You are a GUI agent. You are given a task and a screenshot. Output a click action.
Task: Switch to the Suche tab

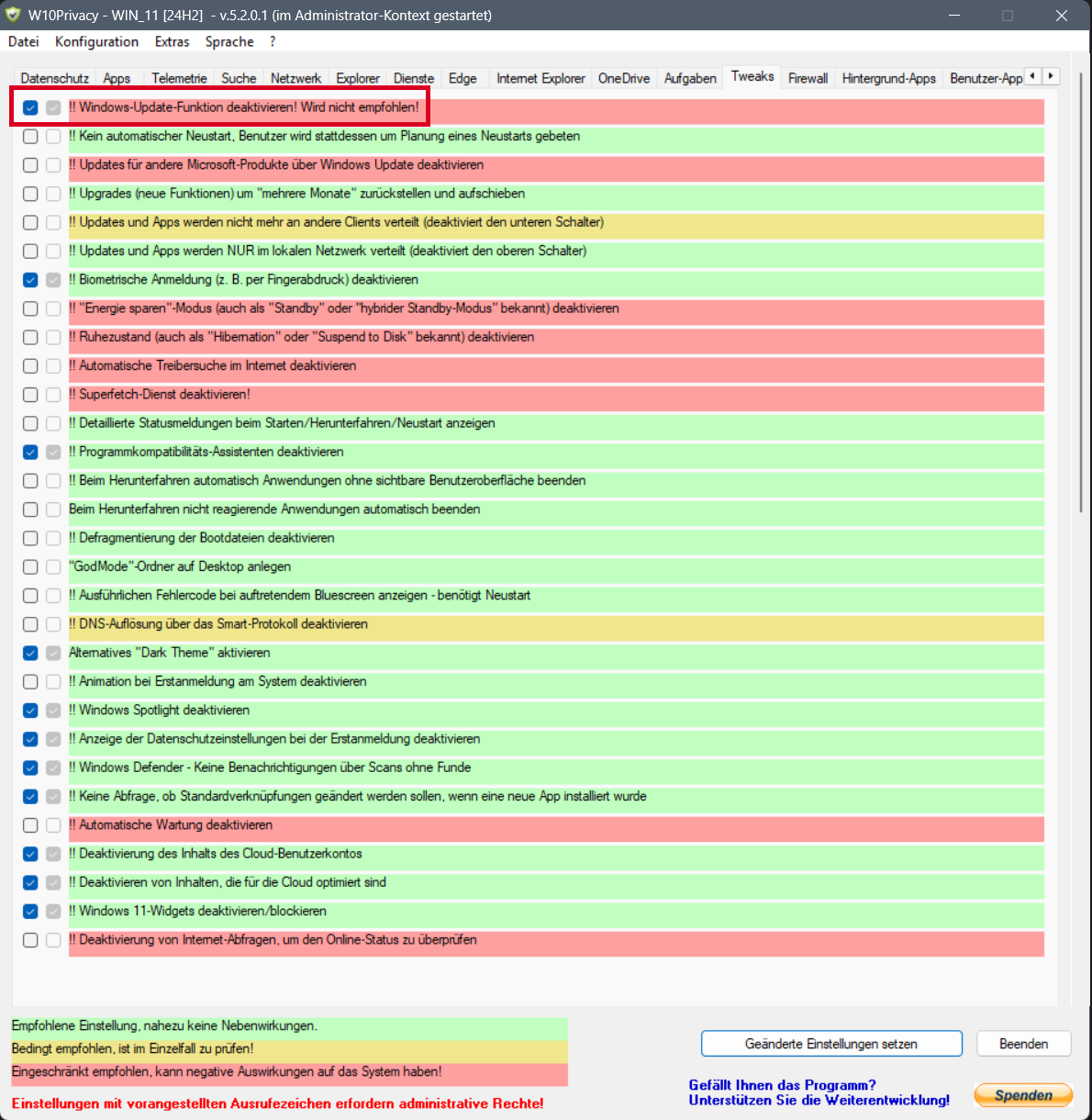coord(239,78)
